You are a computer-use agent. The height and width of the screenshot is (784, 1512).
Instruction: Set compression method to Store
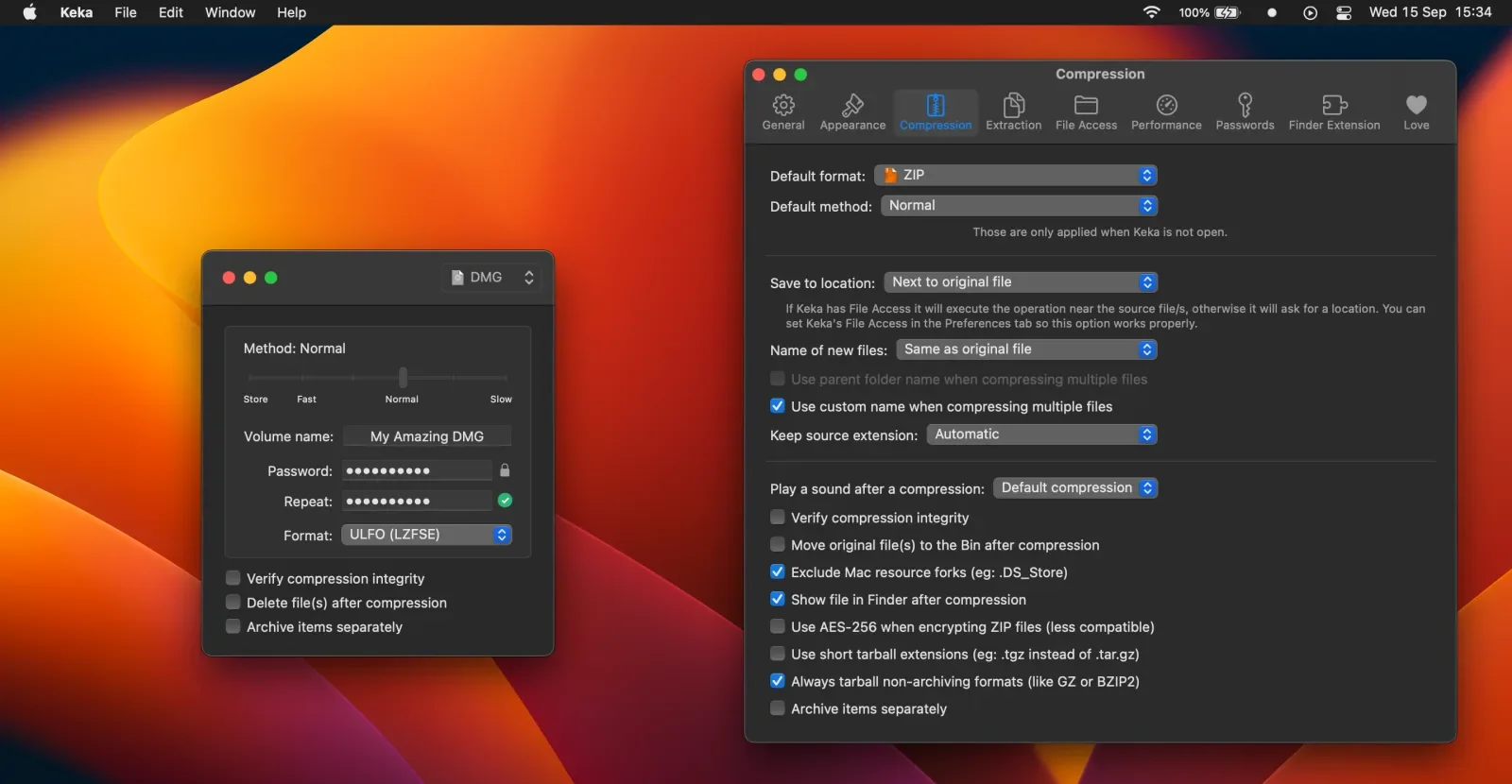pyautogui.click(x=255, y=399)
